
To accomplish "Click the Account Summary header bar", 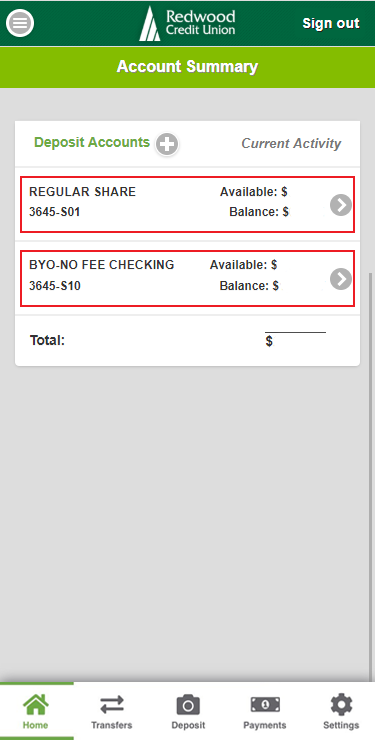I will [187, 67].
